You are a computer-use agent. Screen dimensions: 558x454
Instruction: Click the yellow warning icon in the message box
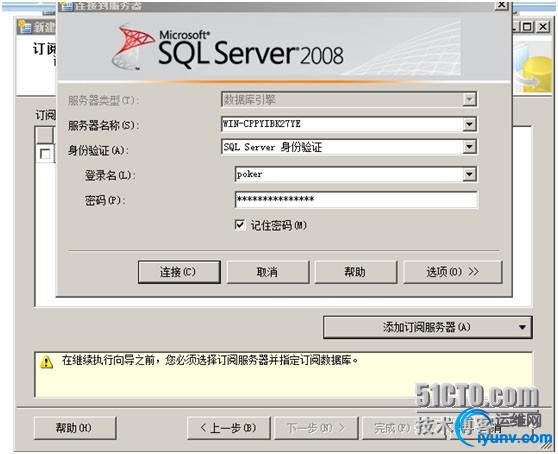[47, 362]
